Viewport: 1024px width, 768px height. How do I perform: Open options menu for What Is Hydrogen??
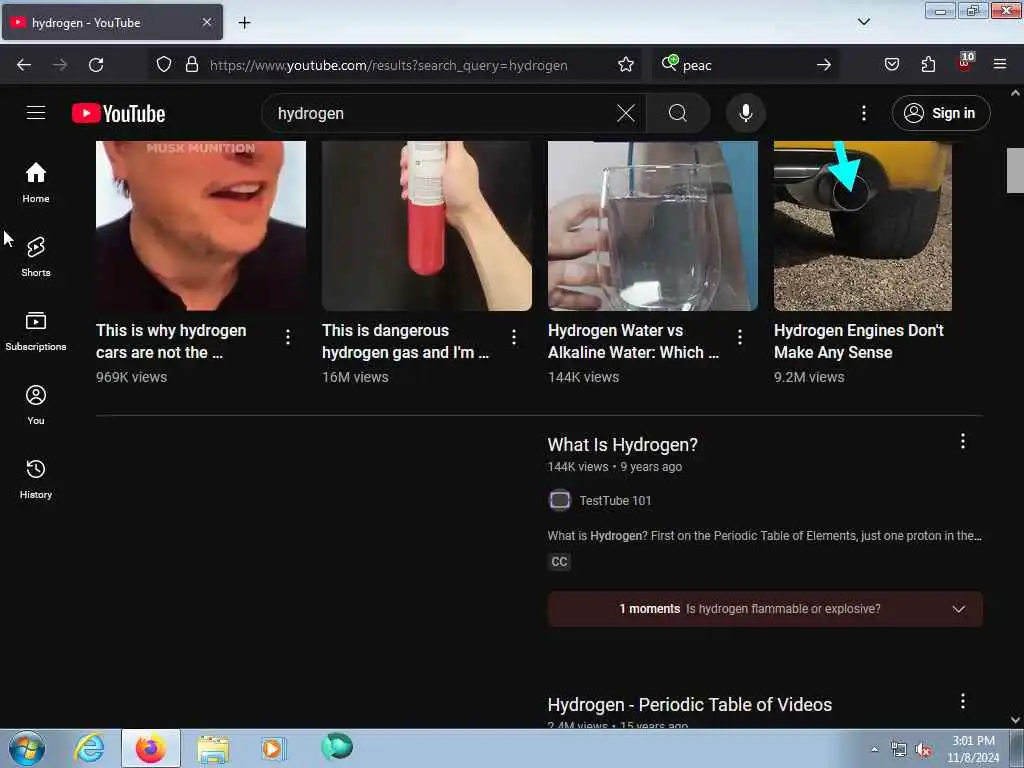point(962,441)
